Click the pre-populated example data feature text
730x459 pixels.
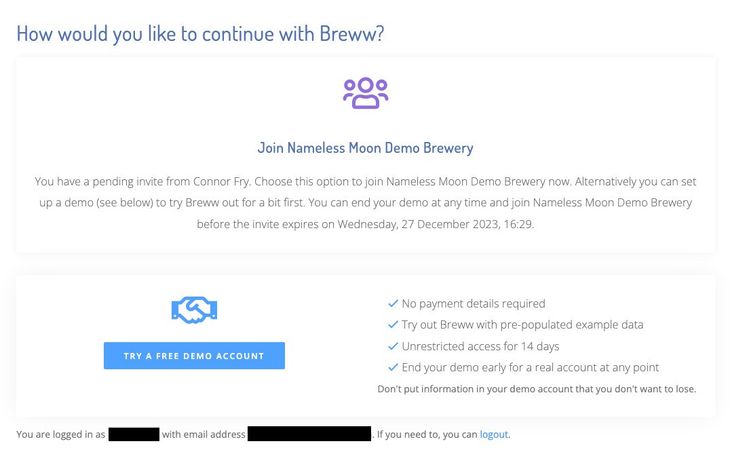pyautogui.click(x=522, y=325)
